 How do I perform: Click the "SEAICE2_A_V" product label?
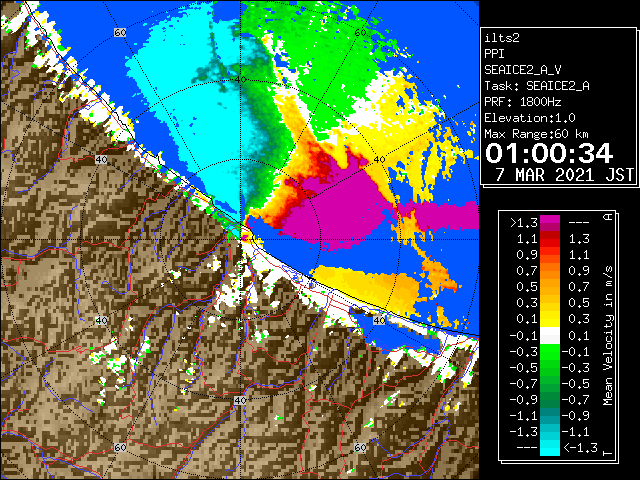pyautogui.click(x=523, y=70)
